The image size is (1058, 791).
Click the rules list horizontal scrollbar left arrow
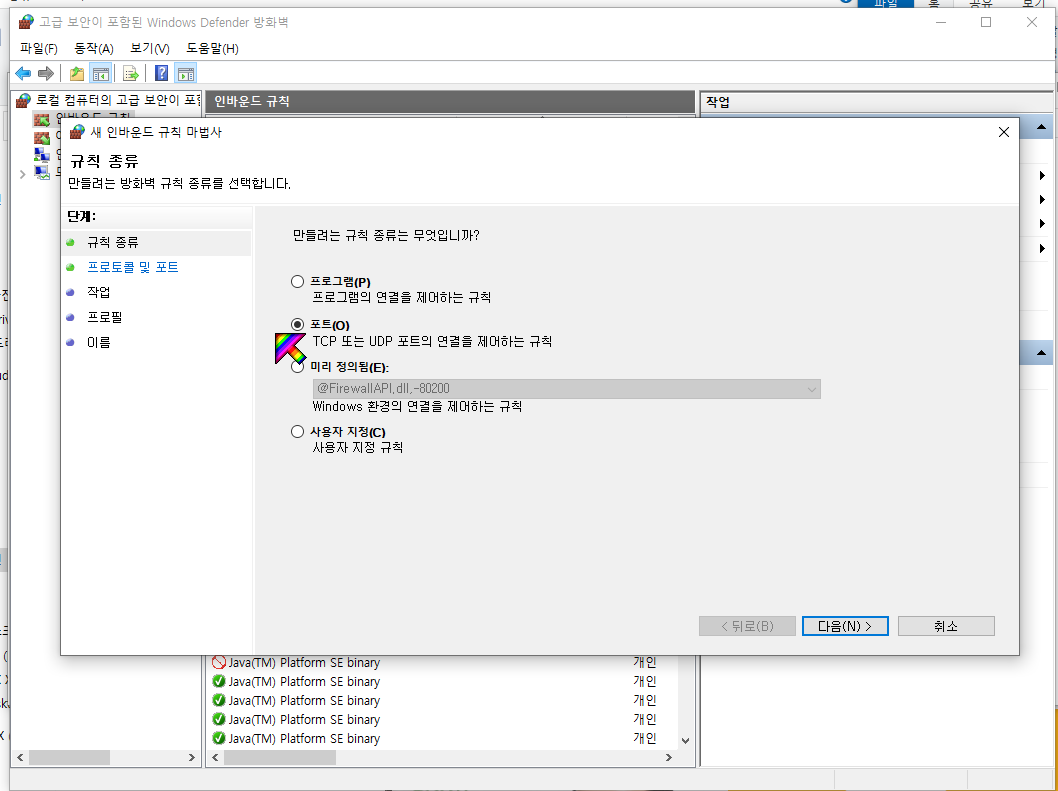tap(215, 758)
